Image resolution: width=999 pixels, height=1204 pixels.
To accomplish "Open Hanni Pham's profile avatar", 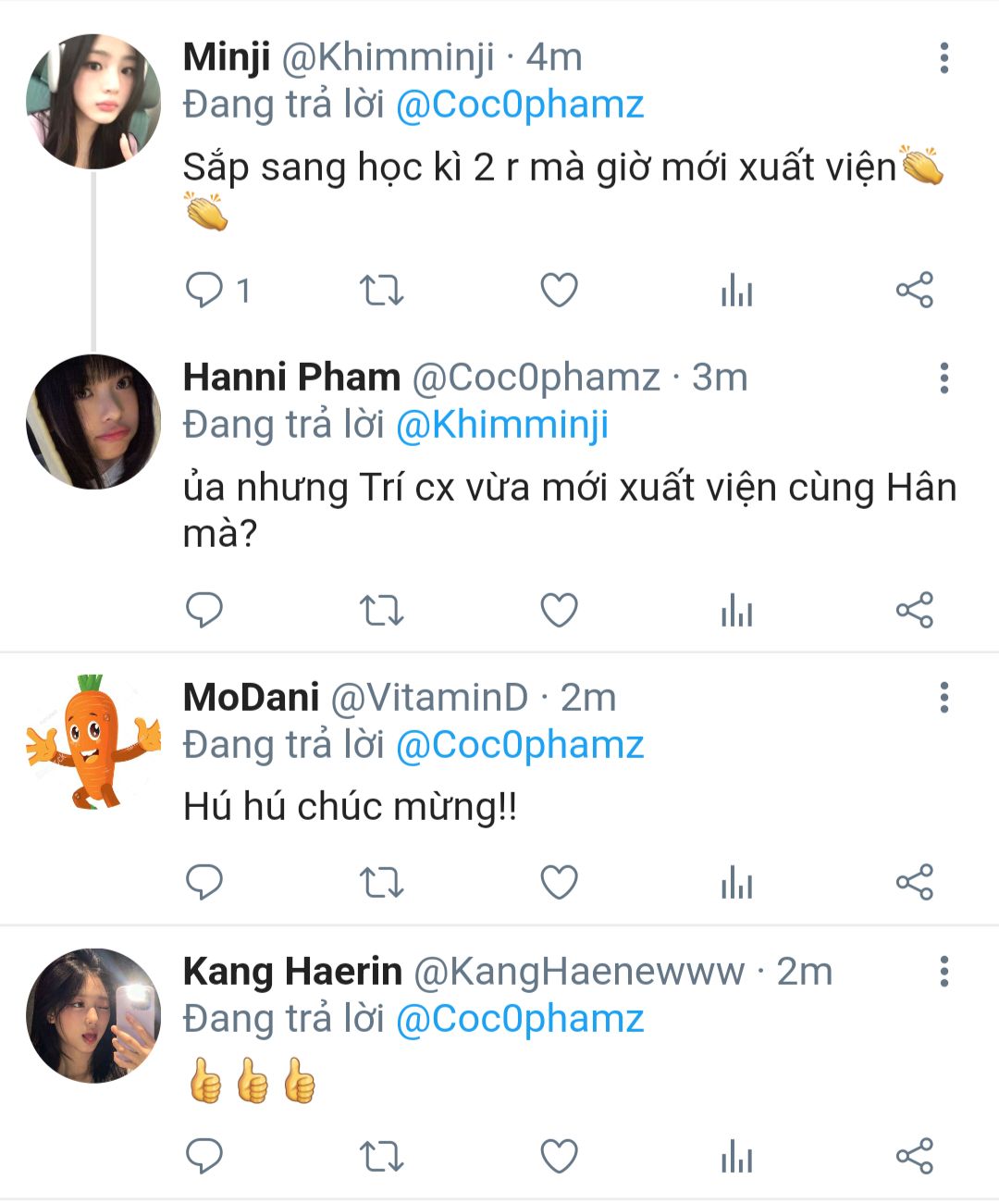I will point(92,422).
